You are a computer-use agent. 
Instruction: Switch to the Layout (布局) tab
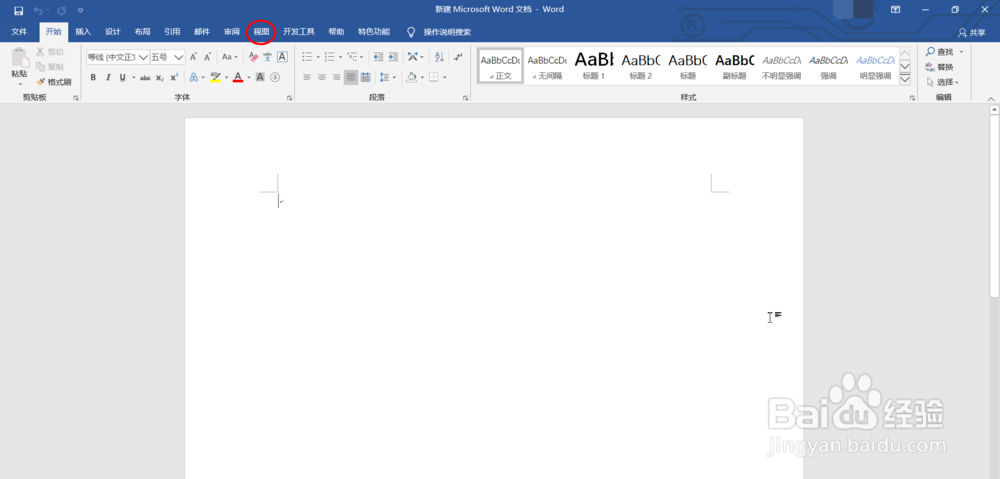[x=142, y=32]
